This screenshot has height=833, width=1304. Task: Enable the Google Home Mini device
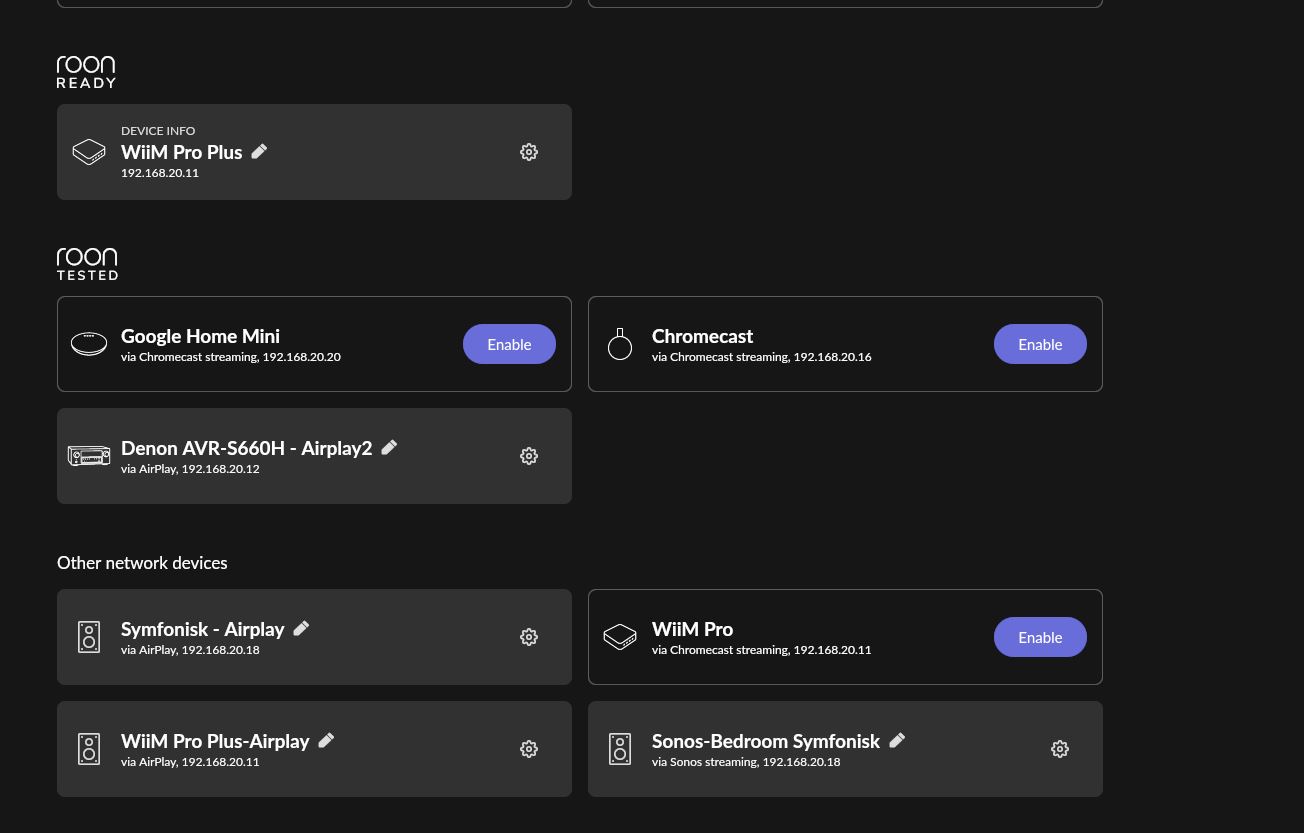[x=509, y=344]
